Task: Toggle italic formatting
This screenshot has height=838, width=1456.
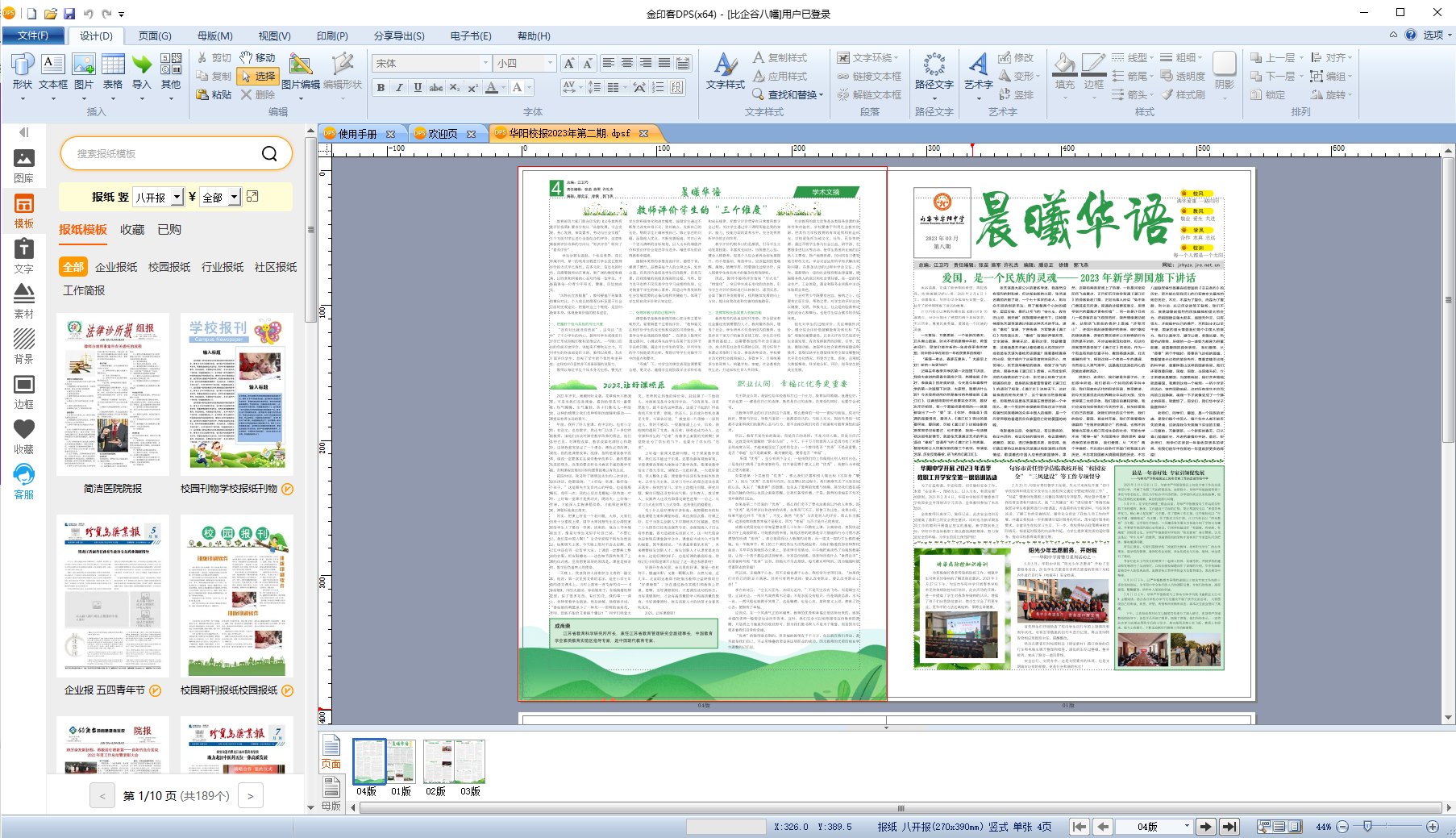Action: pyautogui.click(x=399, y=87)
